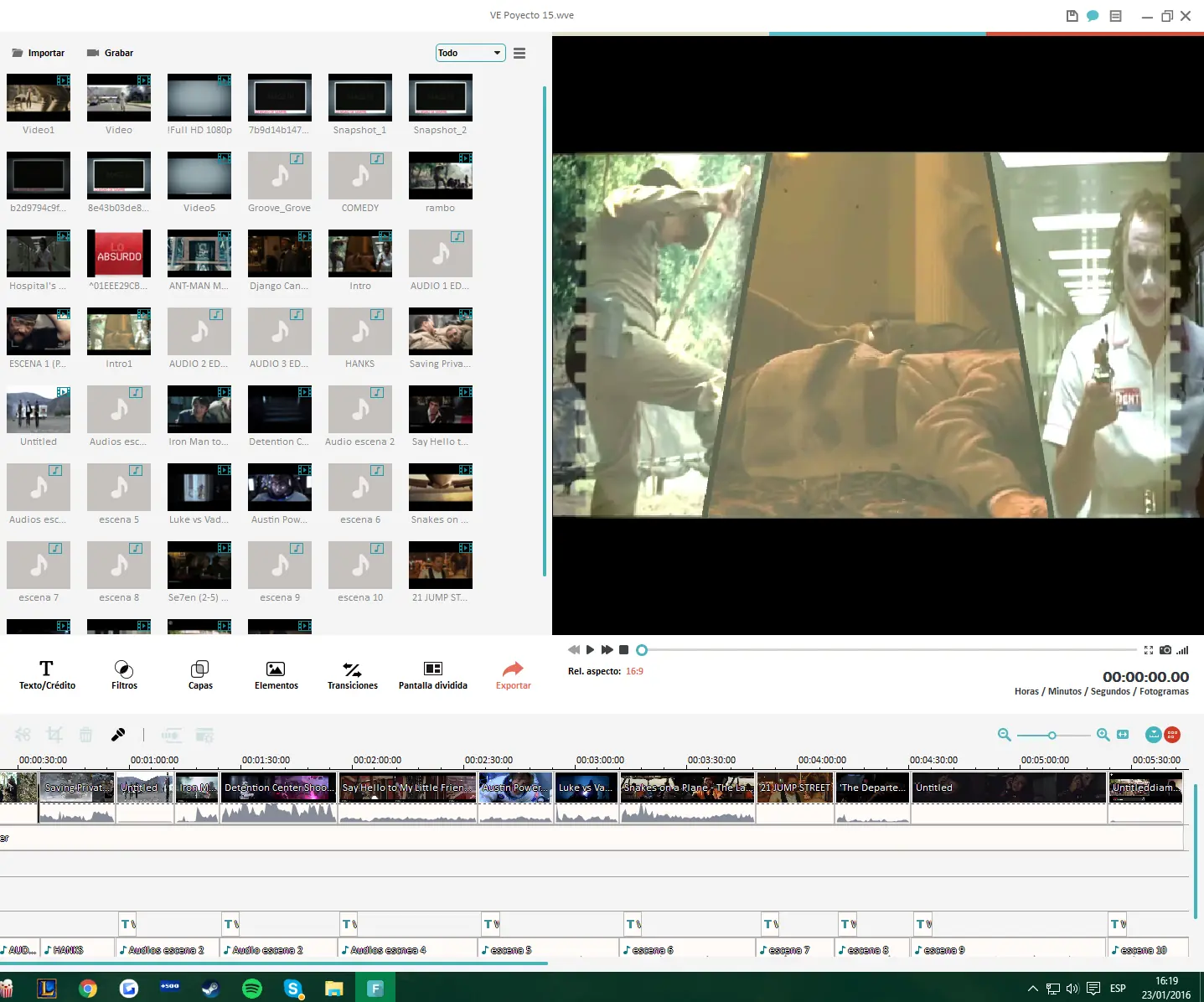This screenshot has width=1204, height=1002.
Task: Select the Audios escena 4 audio clip
Action: [407, 949]
